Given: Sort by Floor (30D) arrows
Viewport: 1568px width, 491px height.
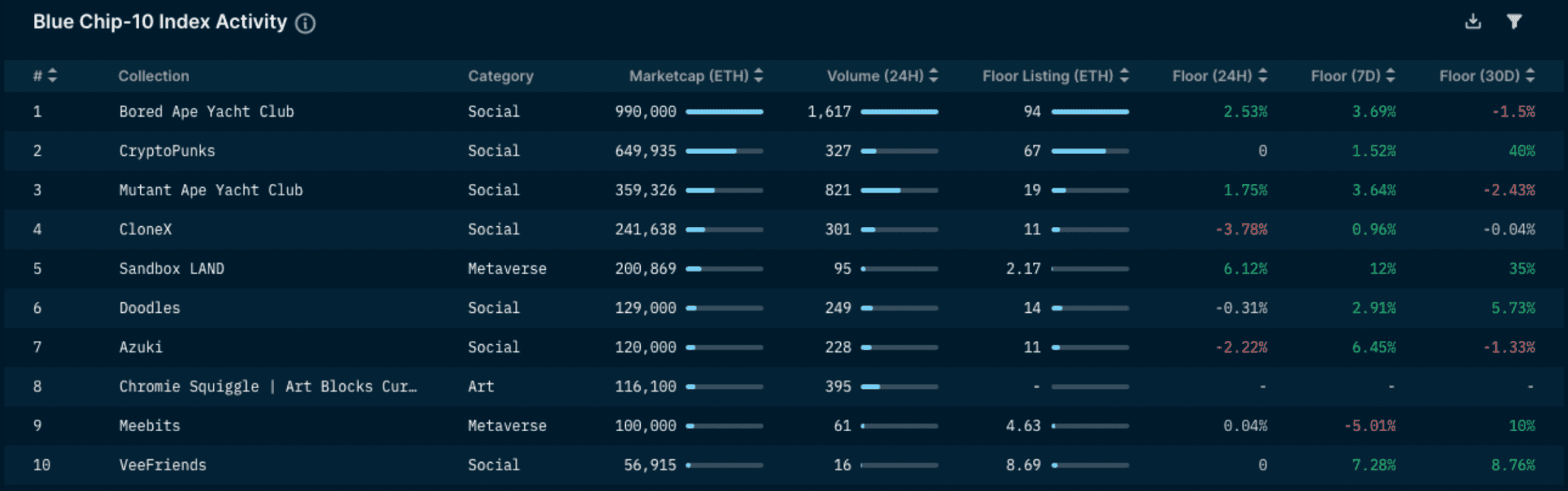Looking at the screenshot, I should 1530,75.
